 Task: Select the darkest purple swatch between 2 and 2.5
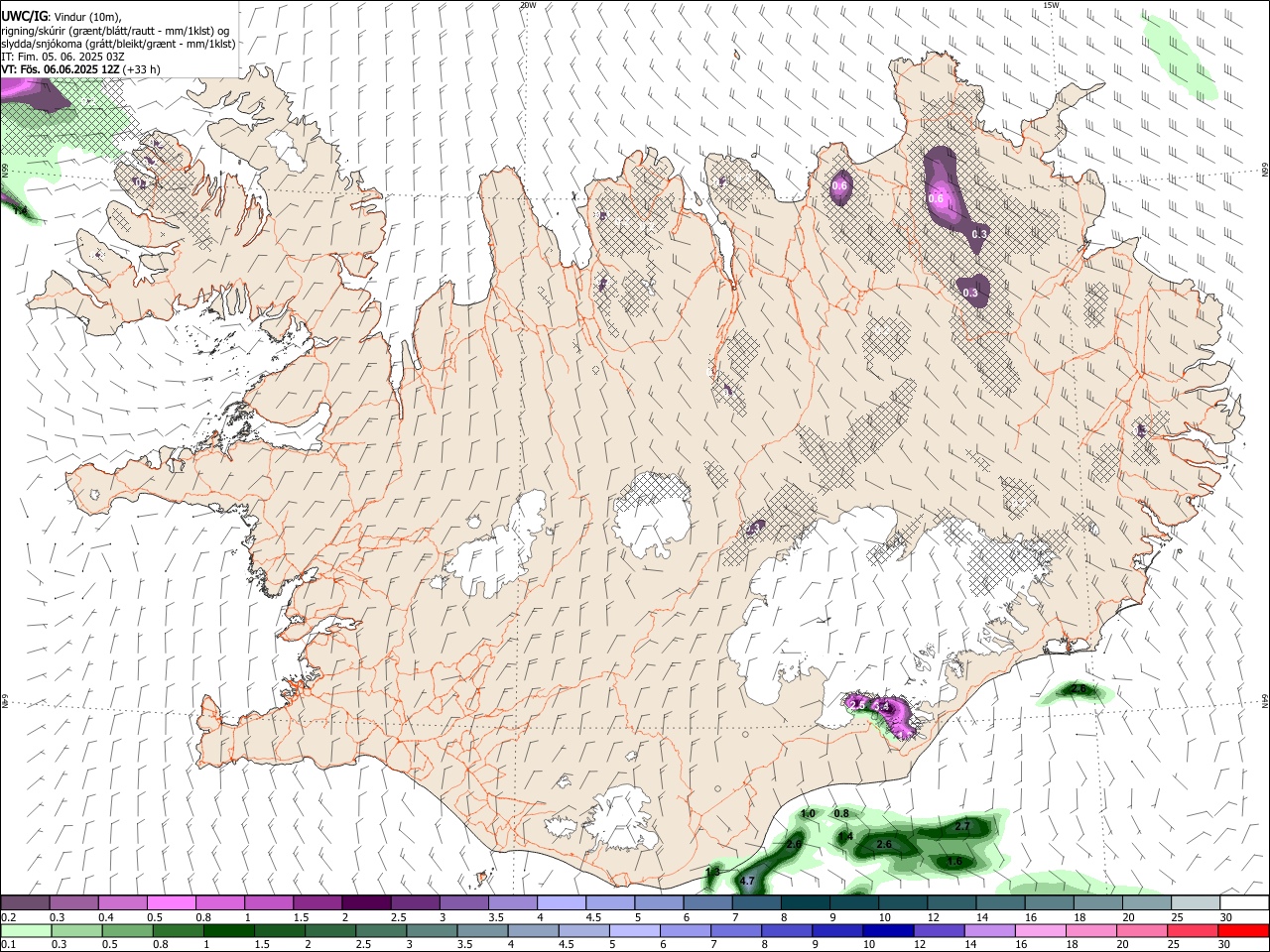366,902
